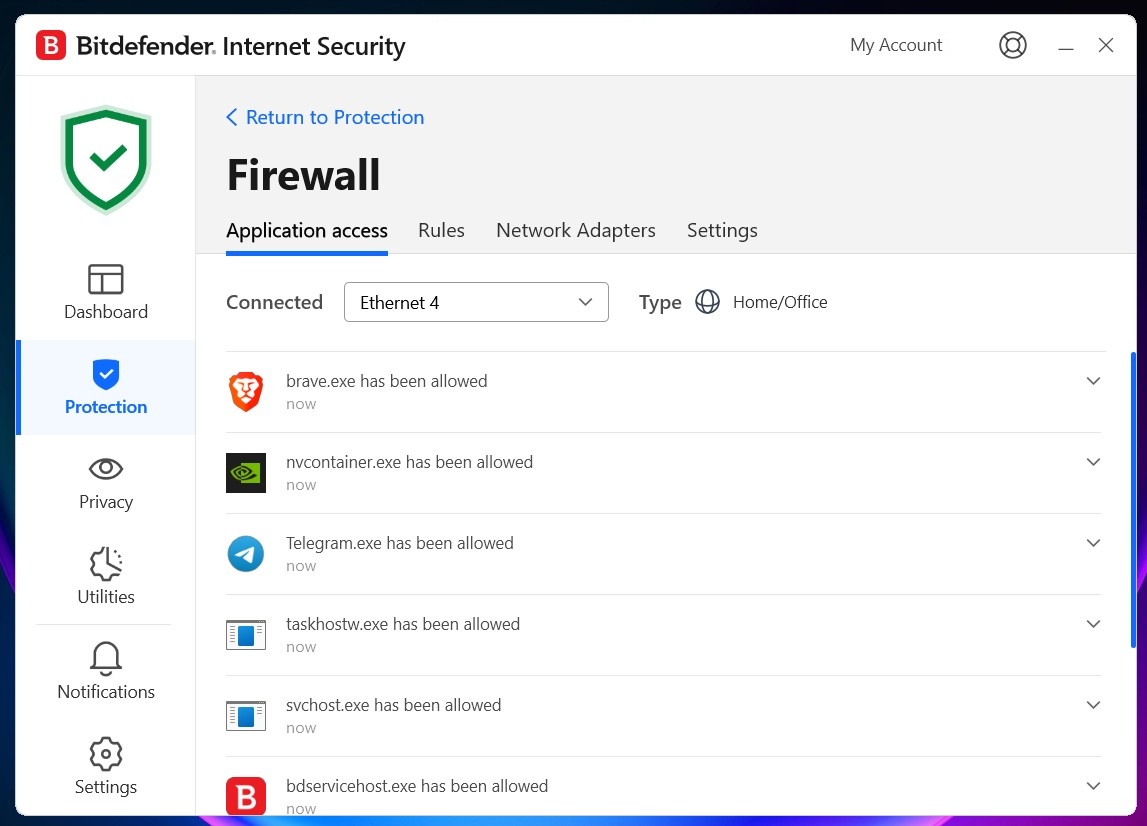Click 'bdservicehost.exe has been allowed' text
Screen dimensions: 1147x826
point(416,786)
